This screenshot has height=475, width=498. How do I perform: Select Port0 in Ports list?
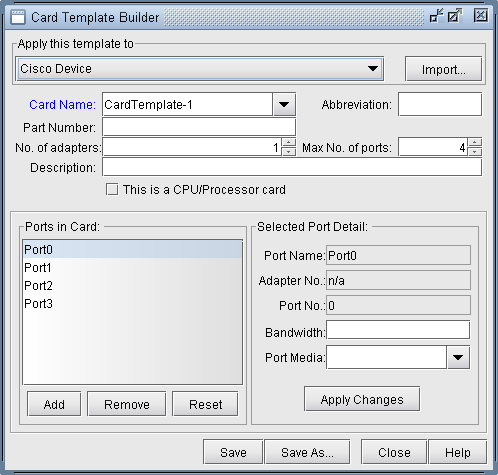(x=132, y=250)
